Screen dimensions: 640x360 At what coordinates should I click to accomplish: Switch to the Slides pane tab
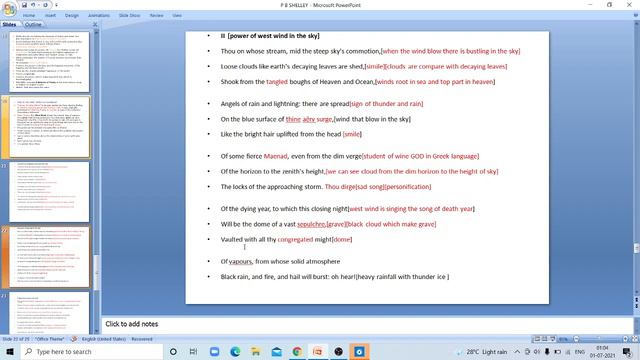pos(9,24)
